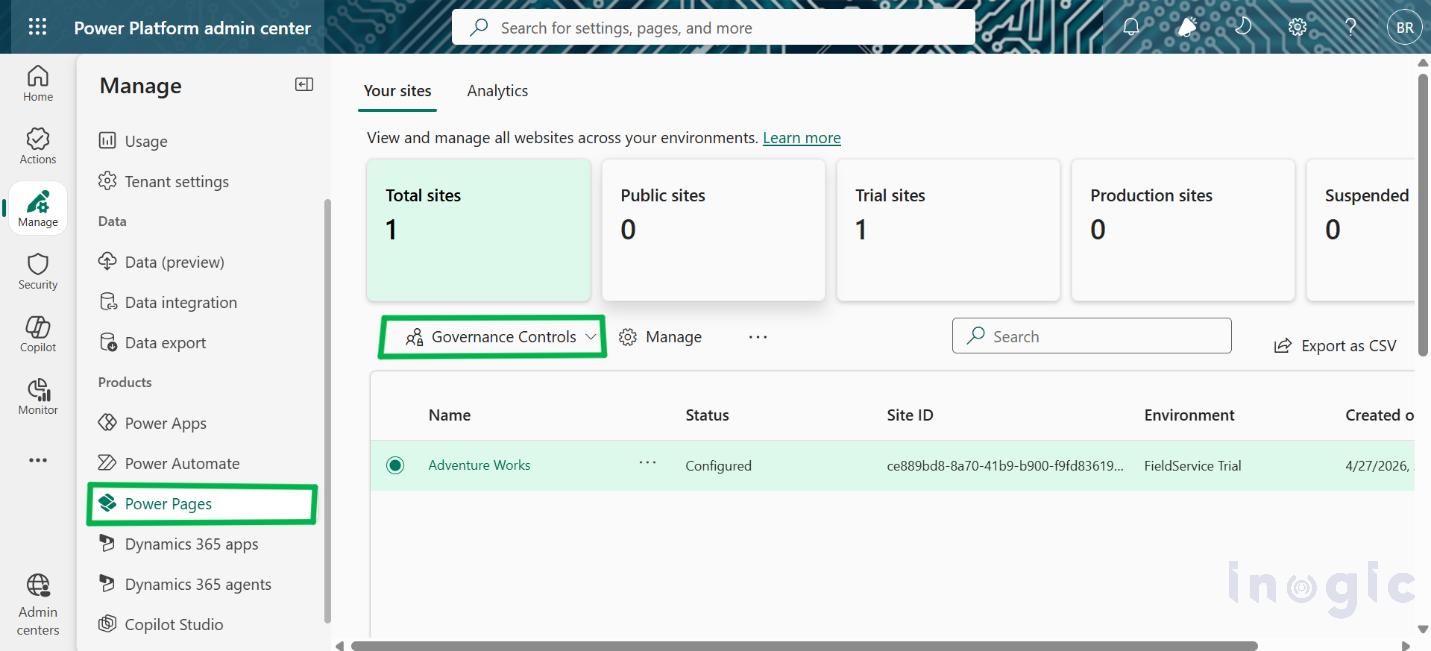Open Security in left rail
The height and width of the screenshot is (651, 1431).
(x=38, y=272)
